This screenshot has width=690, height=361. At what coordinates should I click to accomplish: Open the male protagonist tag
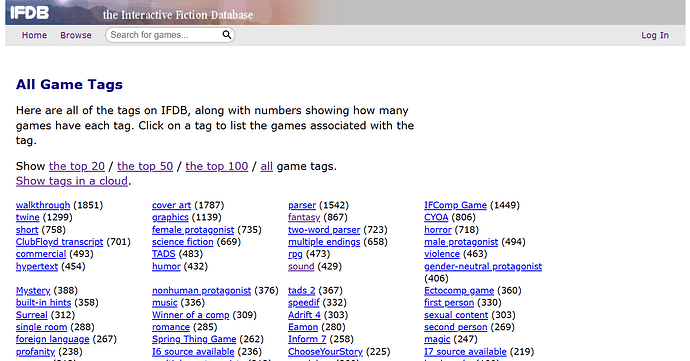coord(461,242)
